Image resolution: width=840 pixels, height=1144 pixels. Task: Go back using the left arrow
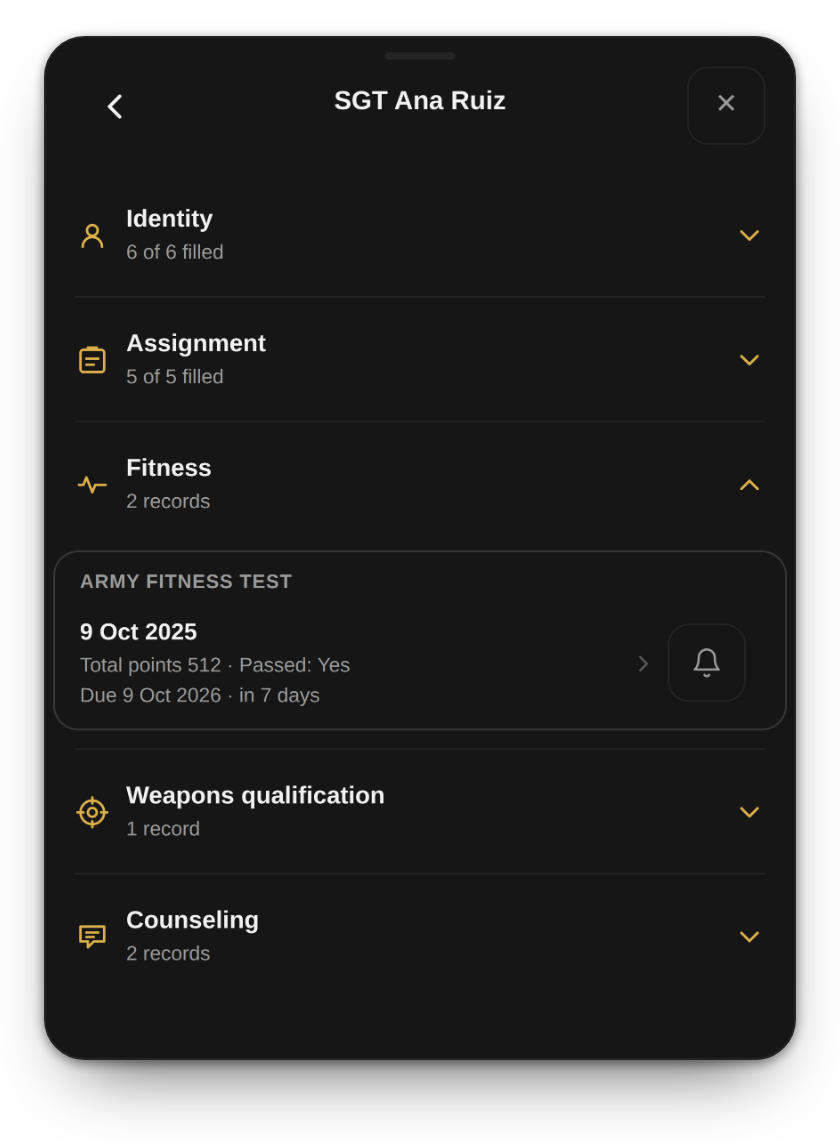(x=115, y=107)
